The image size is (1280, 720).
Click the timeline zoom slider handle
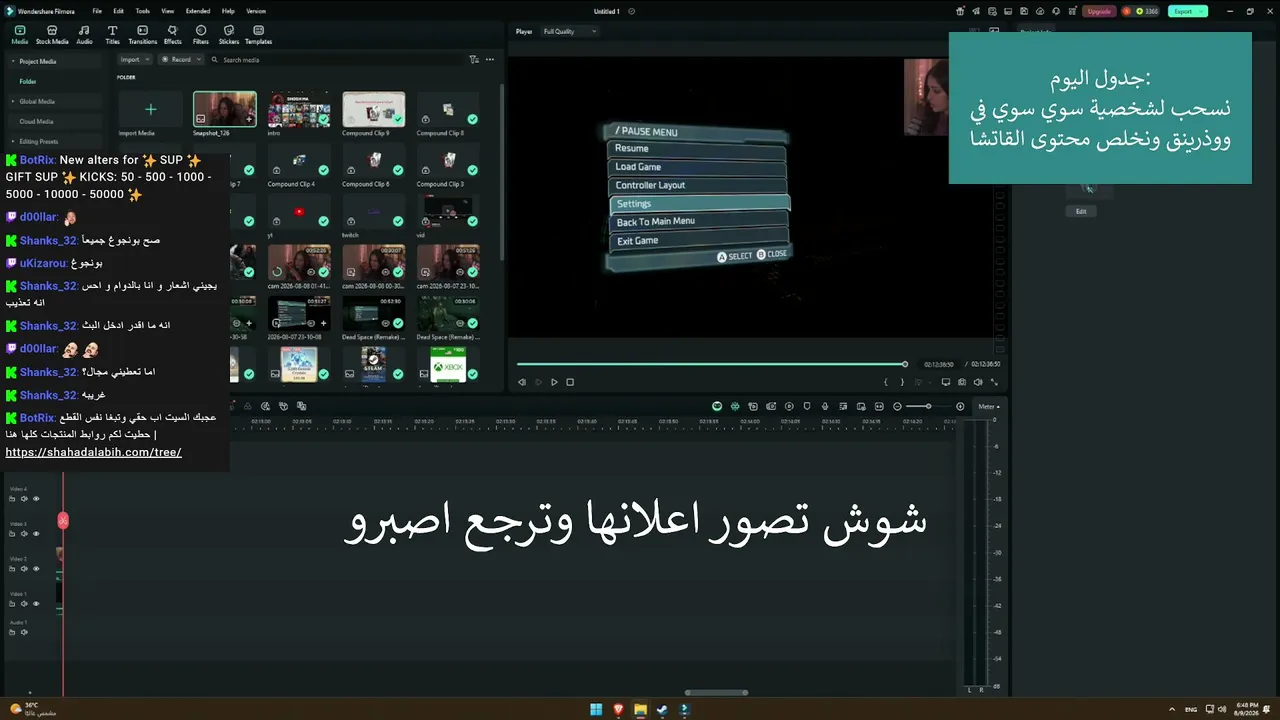pos(929,406)
